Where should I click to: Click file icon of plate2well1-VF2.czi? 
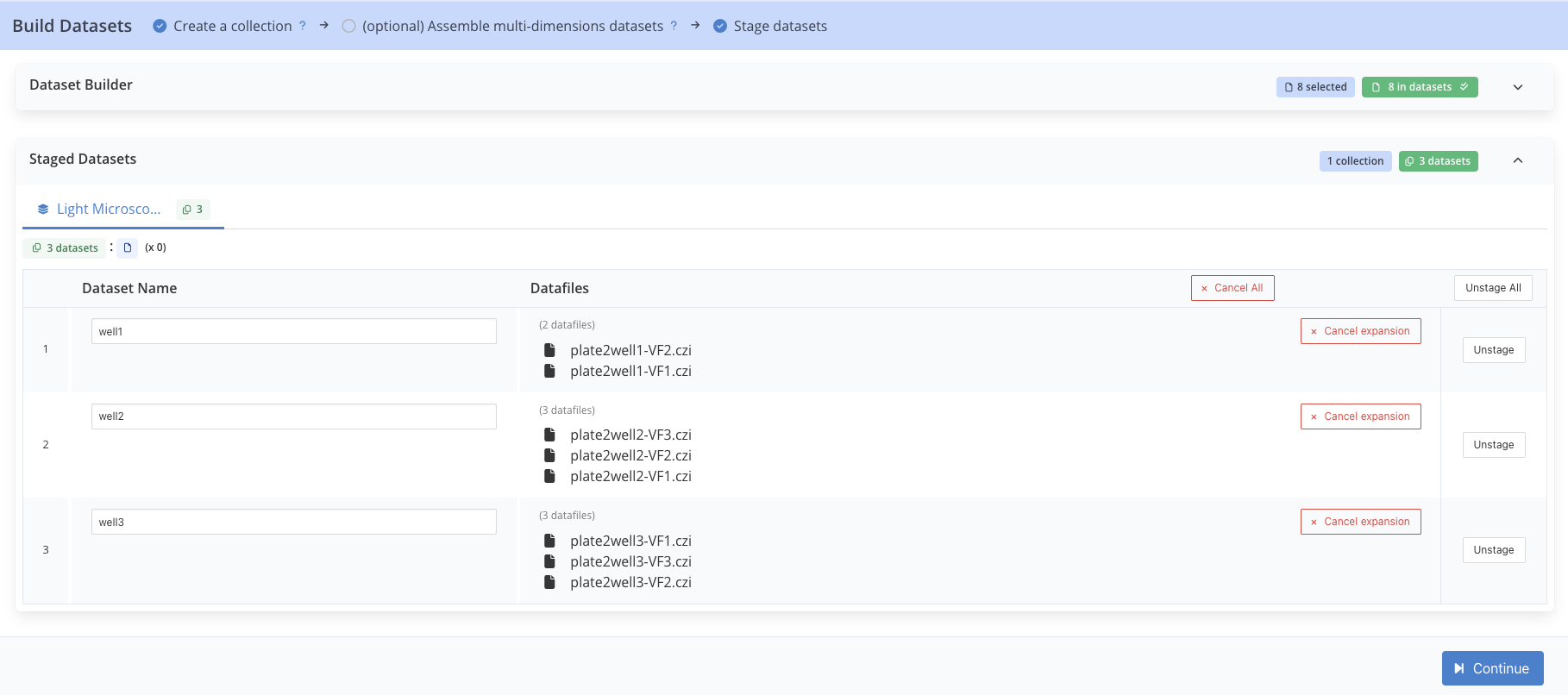pyautogui.click(x=549, y=350)
